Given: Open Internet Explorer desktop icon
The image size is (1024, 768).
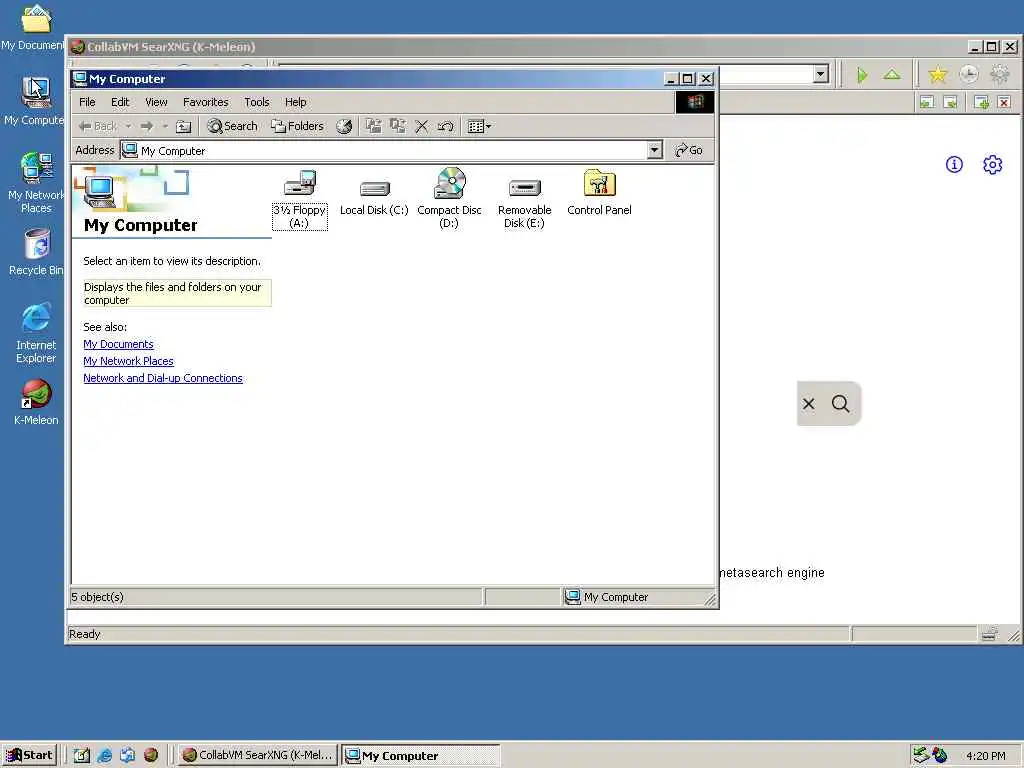Looking at the screenshot, I should [36, 333].
